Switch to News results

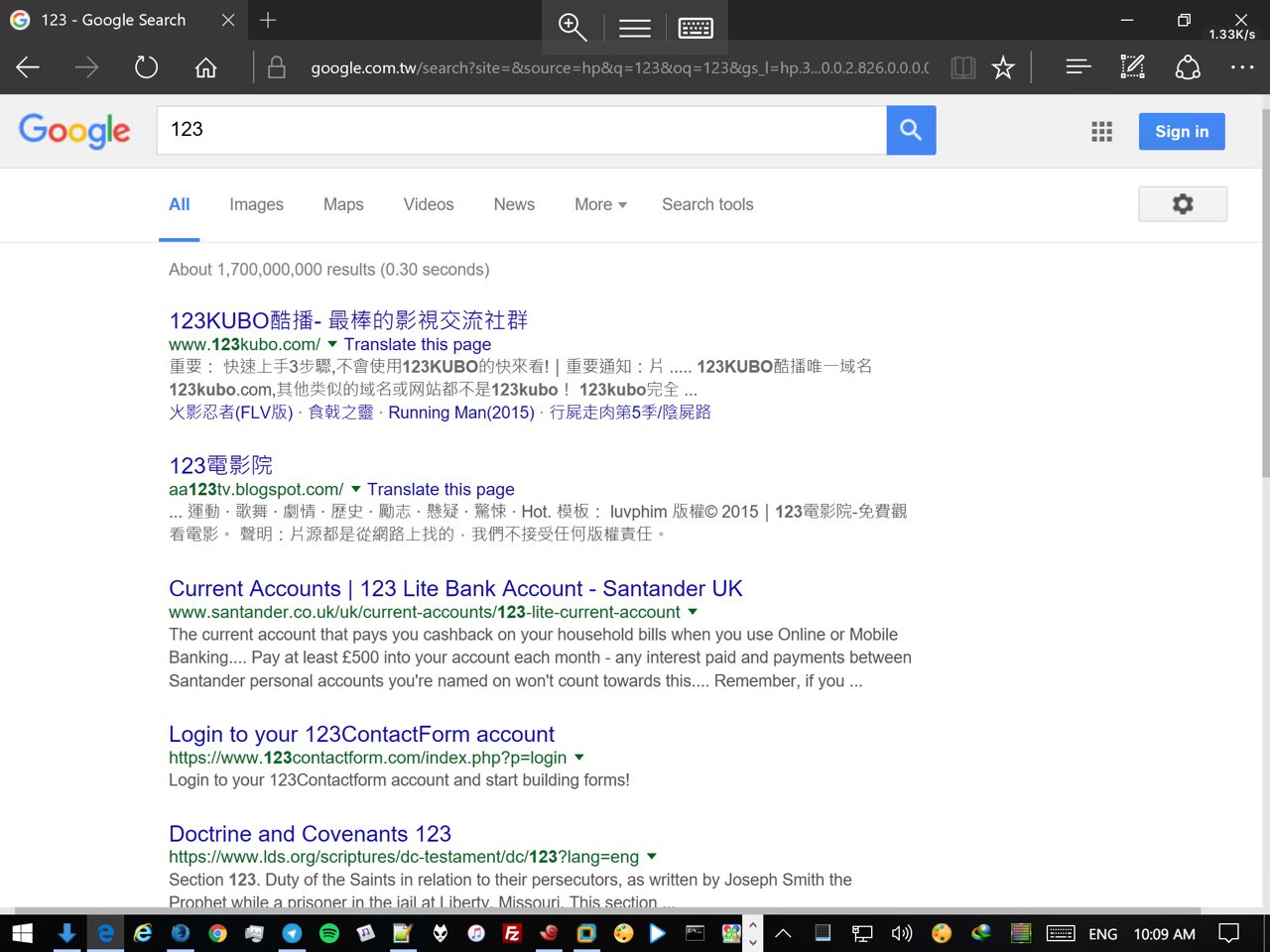click(514, 204)
